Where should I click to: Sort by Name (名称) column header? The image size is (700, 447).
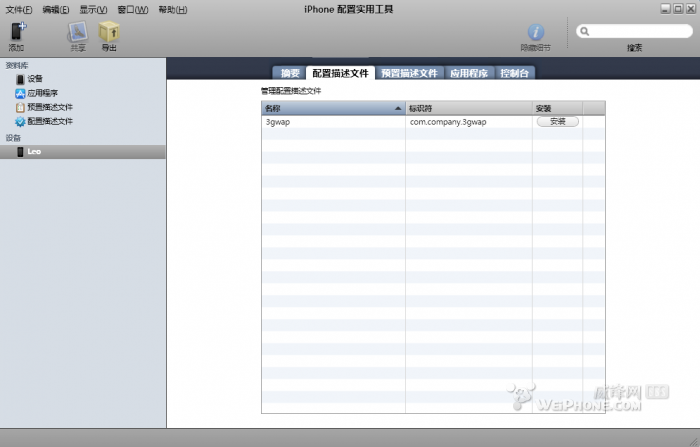tap(333, 109)
